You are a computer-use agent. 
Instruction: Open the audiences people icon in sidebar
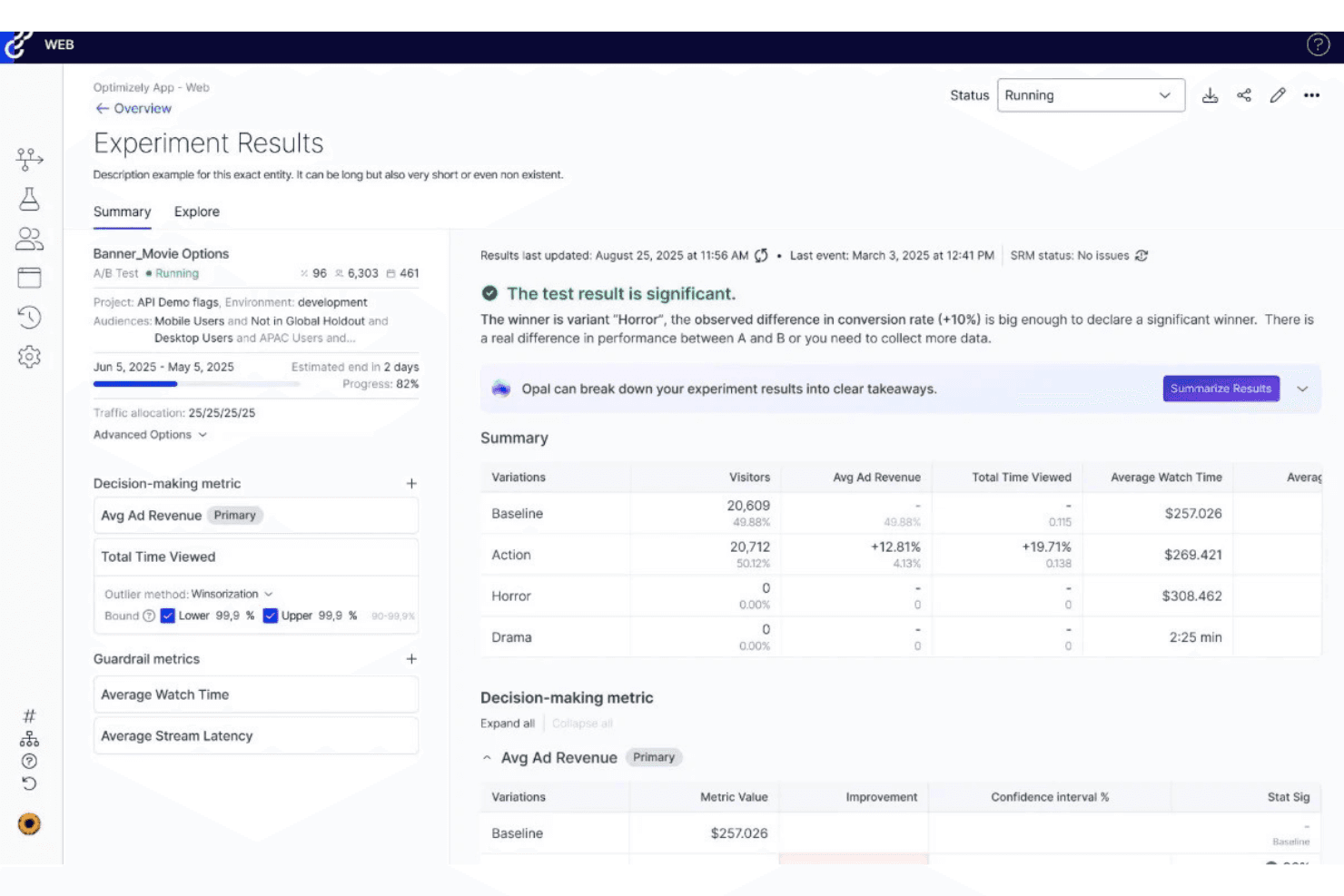(29, 239)
